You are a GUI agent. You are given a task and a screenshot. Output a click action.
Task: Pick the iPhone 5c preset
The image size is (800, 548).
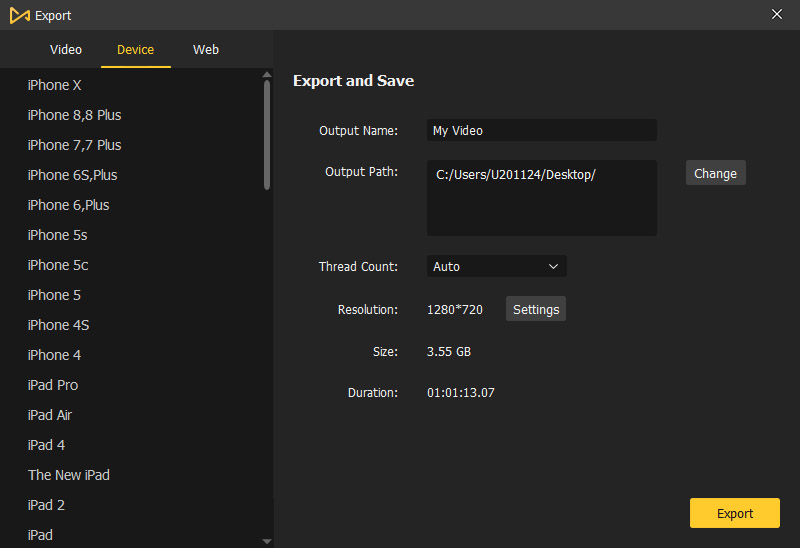coord(58,265)
